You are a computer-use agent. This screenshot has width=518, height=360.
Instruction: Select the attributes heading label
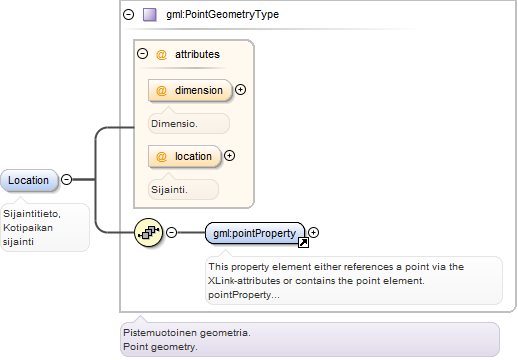click(x=197, y=54)
